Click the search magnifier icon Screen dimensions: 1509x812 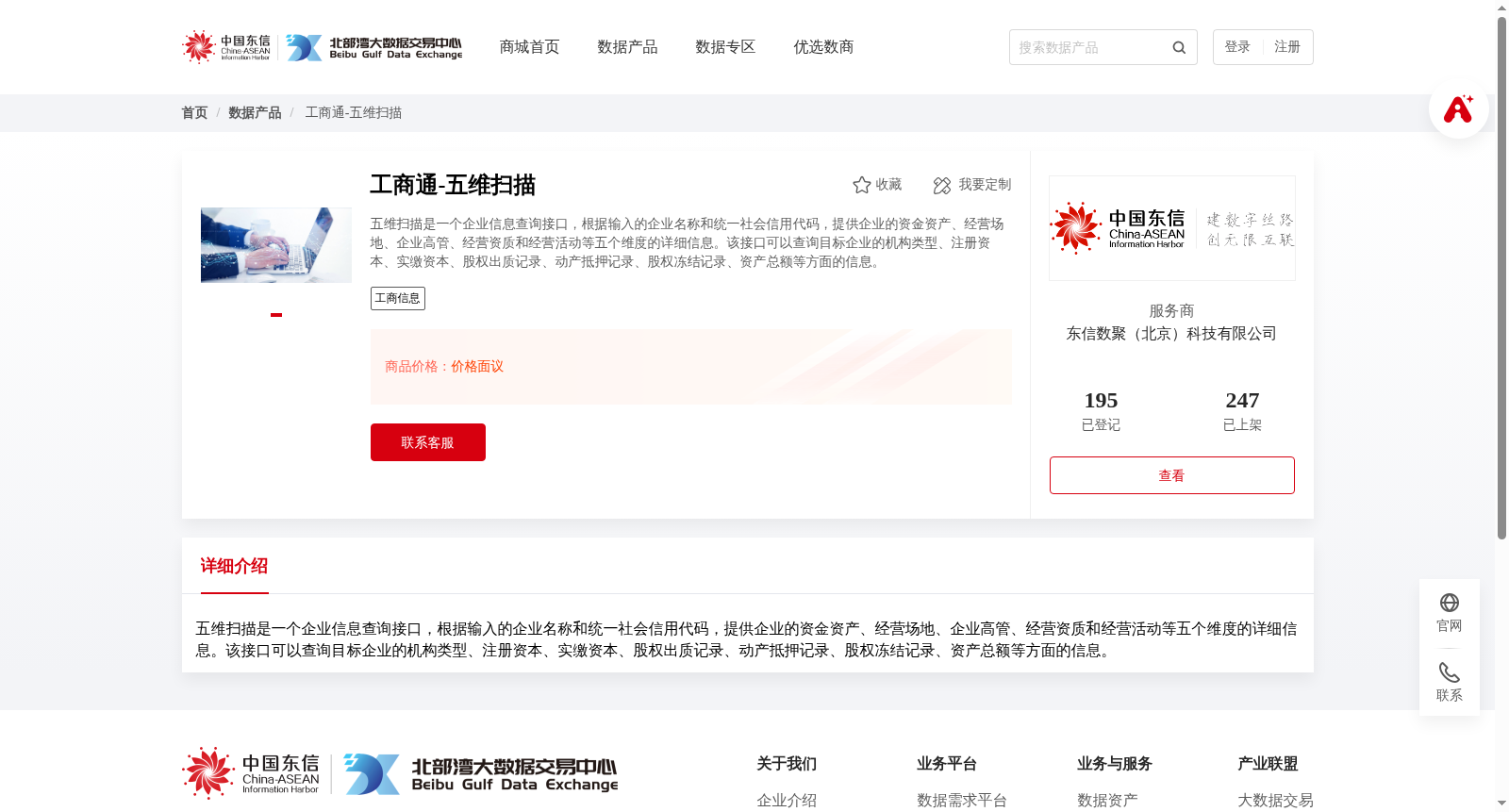[1179, 47]
